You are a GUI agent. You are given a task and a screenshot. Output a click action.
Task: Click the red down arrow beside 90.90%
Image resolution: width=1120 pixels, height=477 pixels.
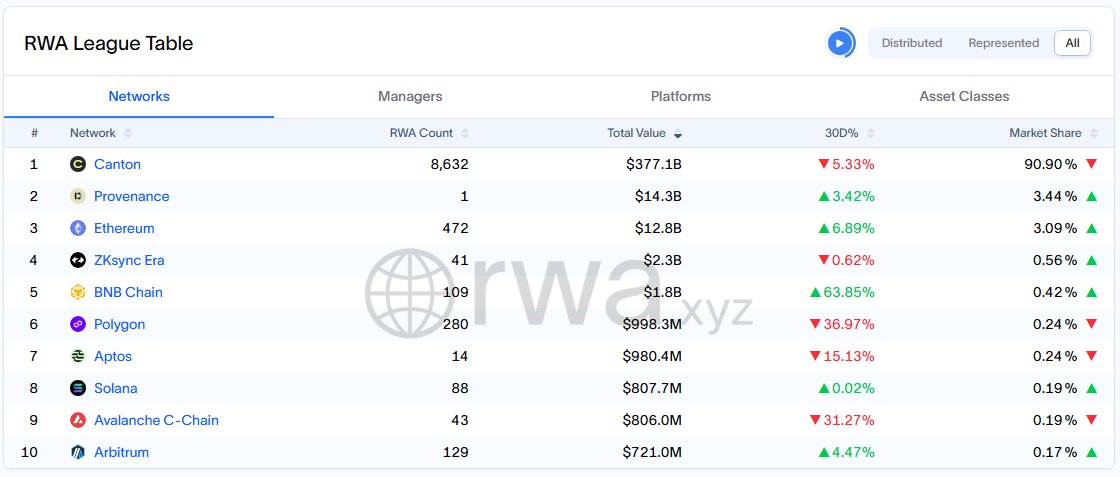click(x=1091, y=164)
